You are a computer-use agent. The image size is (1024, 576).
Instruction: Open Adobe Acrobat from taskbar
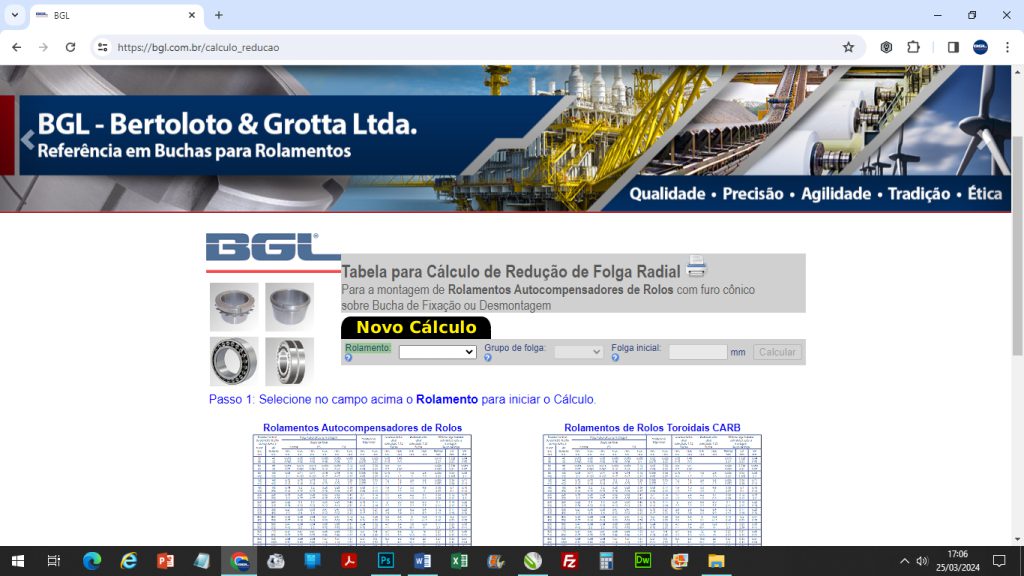pos(349,561)
